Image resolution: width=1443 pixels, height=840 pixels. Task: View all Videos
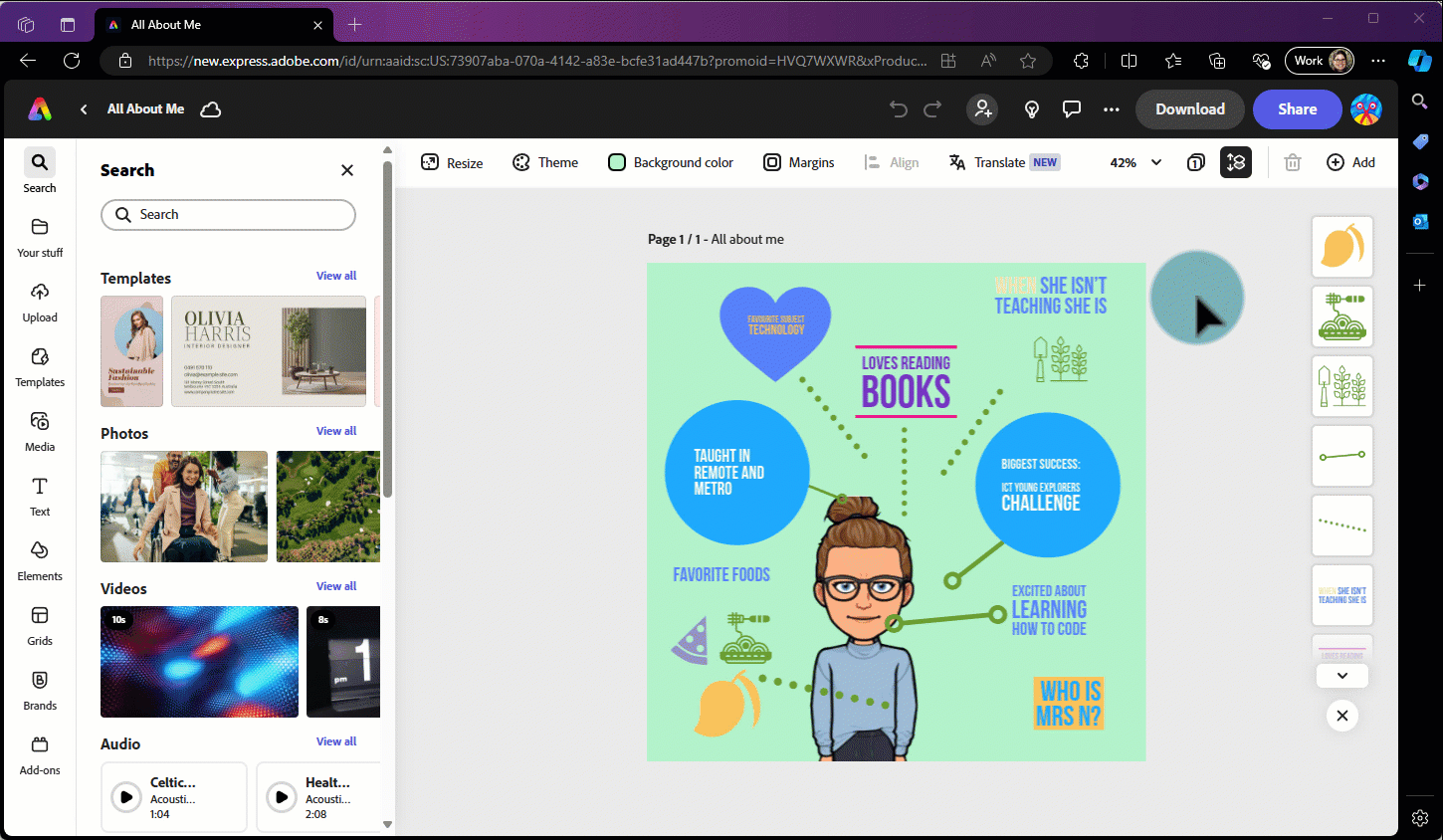(x=336, y=586)
